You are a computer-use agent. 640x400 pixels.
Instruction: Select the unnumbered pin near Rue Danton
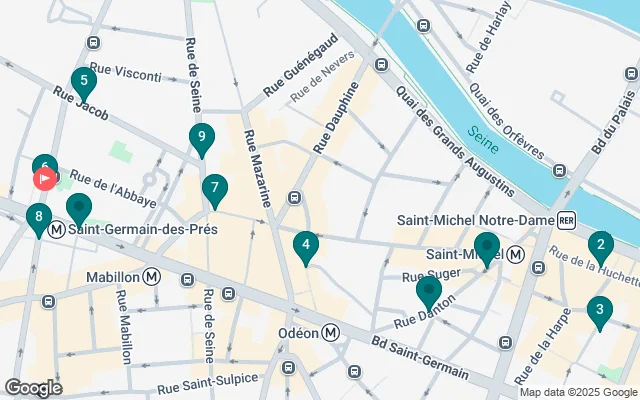click(x=429, y=291)
